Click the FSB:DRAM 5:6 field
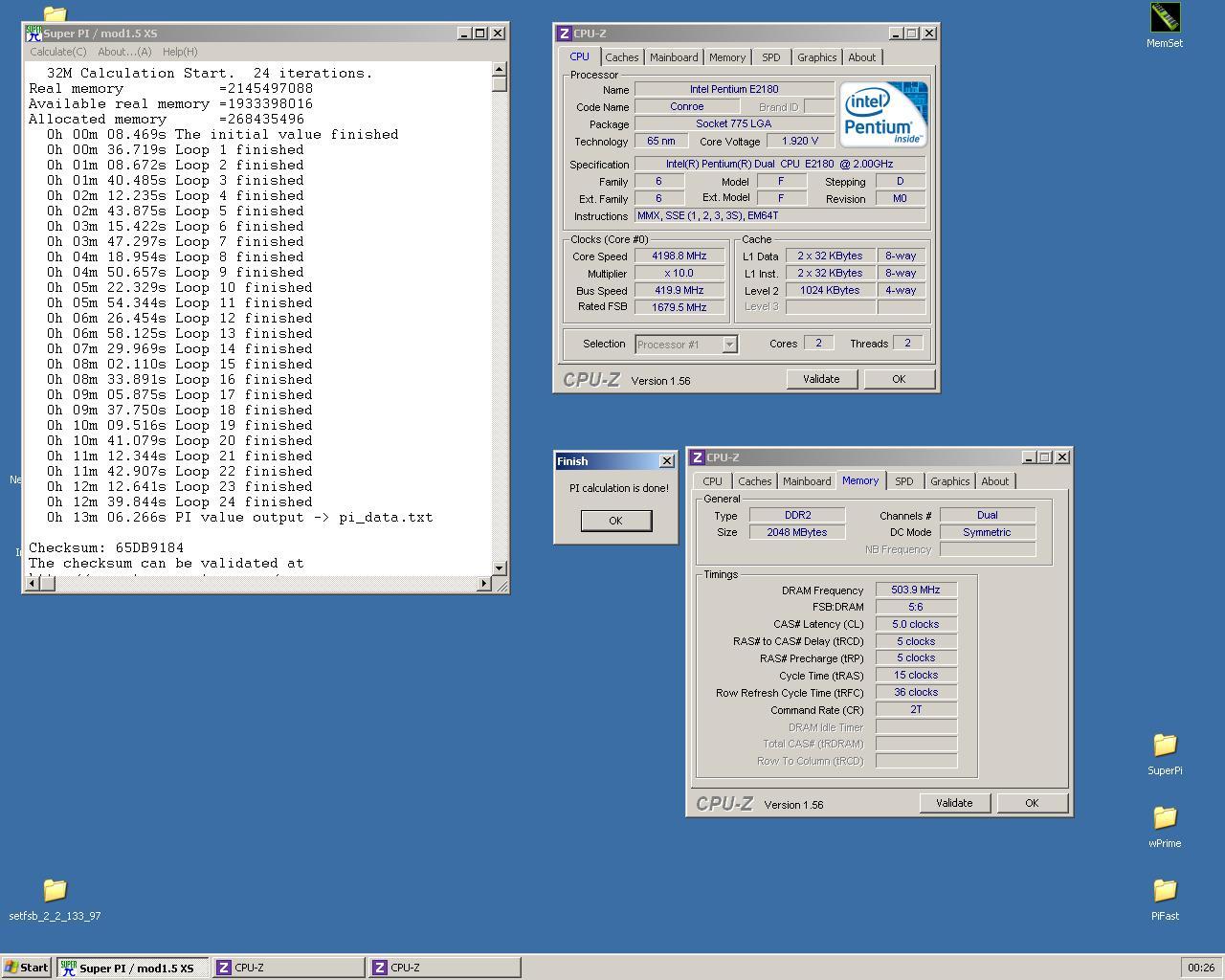The image size is (1225, 980). tap(916, 607)
